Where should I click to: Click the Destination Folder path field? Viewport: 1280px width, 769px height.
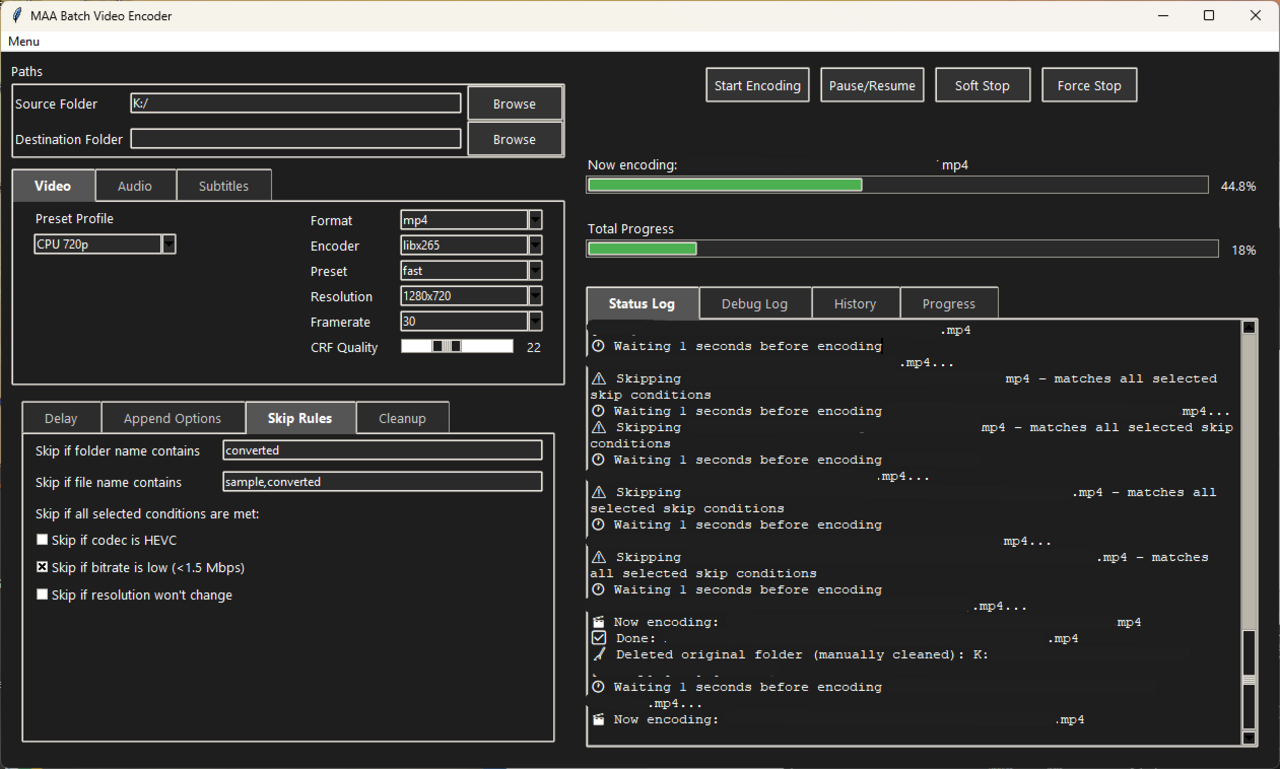tap(296, 139)
